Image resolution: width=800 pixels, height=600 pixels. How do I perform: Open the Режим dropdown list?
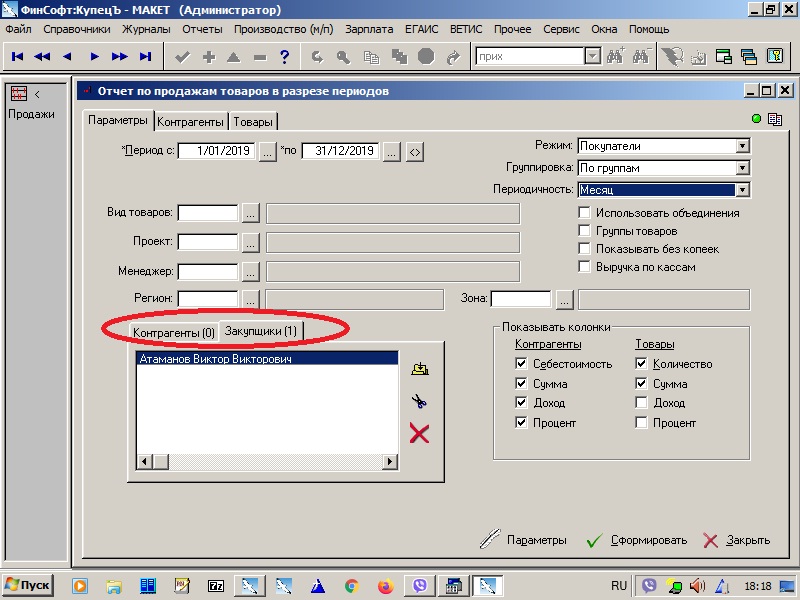(x=741, y=146)
